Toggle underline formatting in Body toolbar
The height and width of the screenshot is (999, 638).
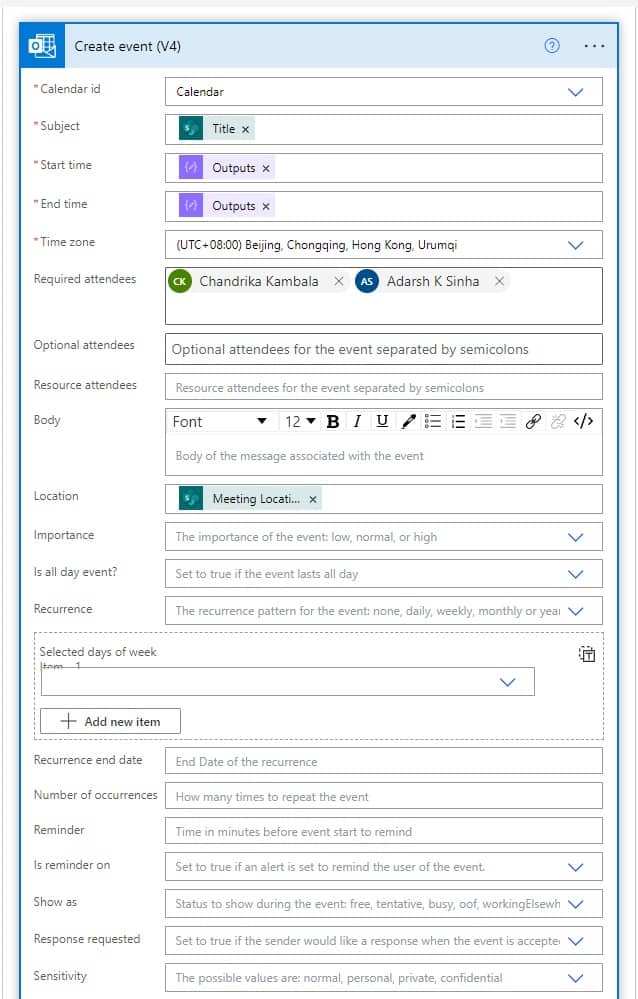pos(382,422)
